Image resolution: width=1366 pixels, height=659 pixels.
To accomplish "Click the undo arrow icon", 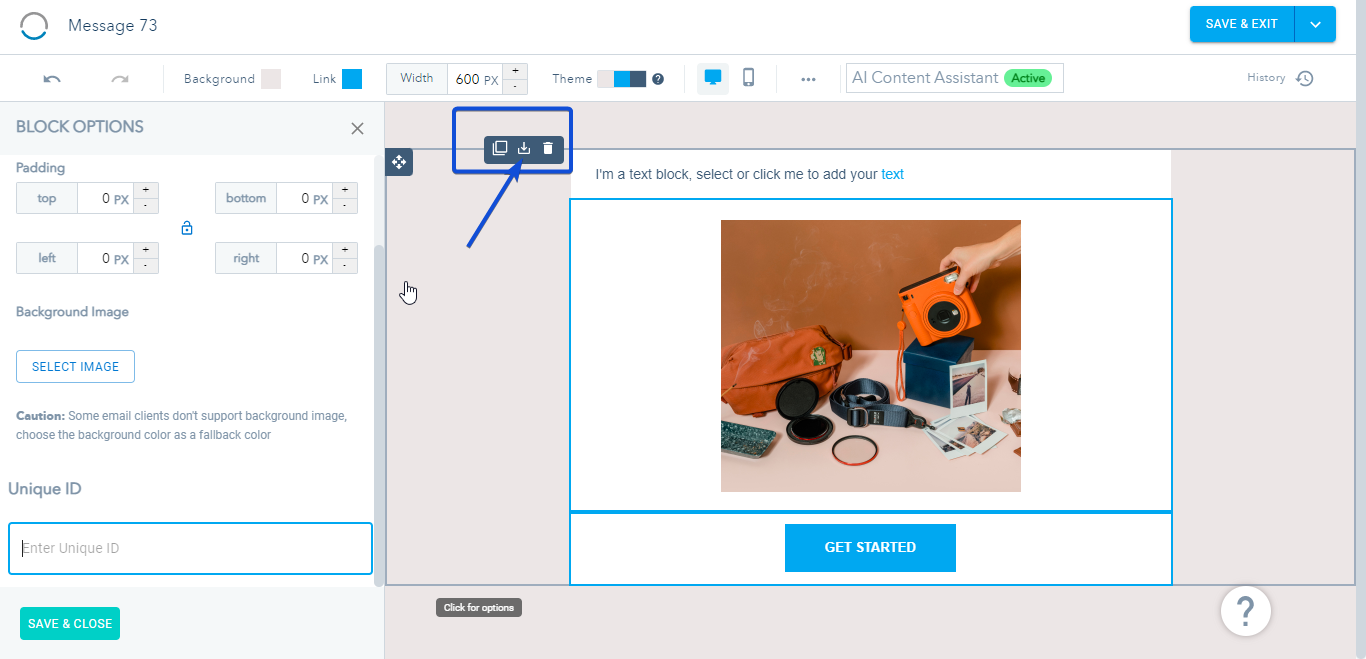I will coord(52,79).
